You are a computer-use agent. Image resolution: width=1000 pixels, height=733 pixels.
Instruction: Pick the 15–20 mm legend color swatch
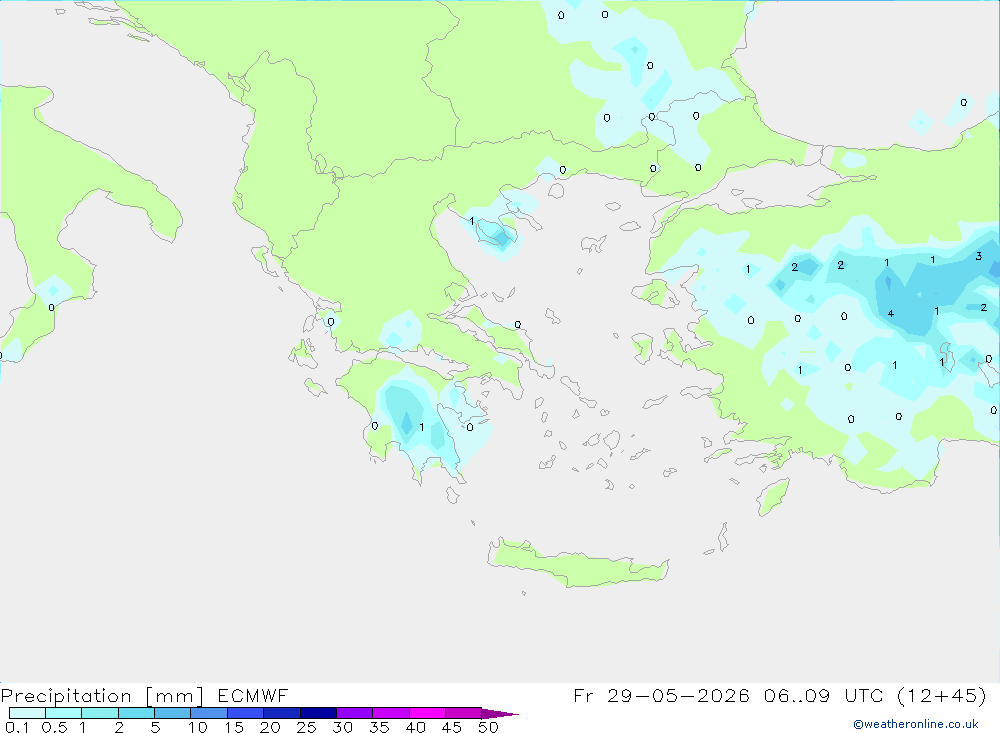246,713
